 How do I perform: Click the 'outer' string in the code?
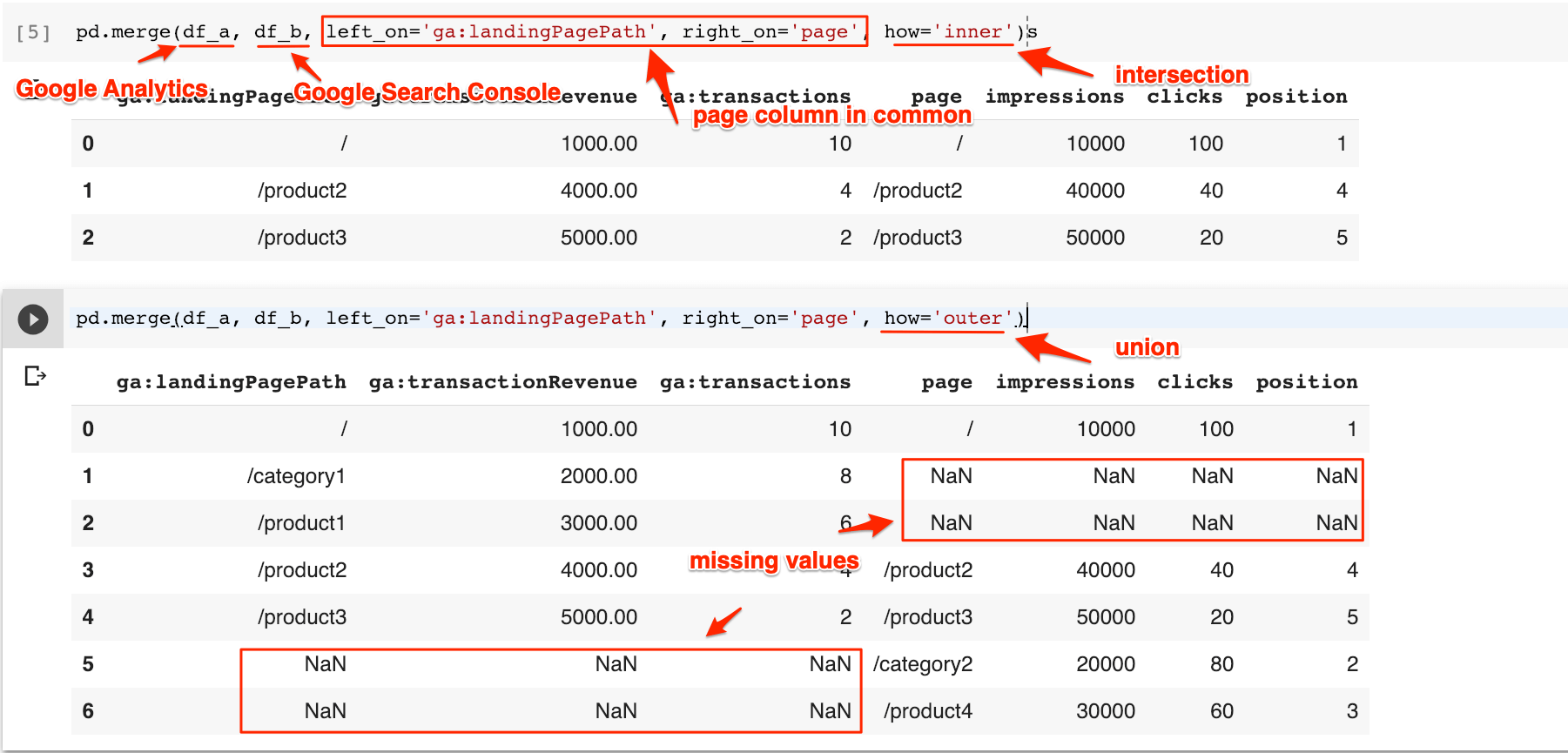pos(972,318)
